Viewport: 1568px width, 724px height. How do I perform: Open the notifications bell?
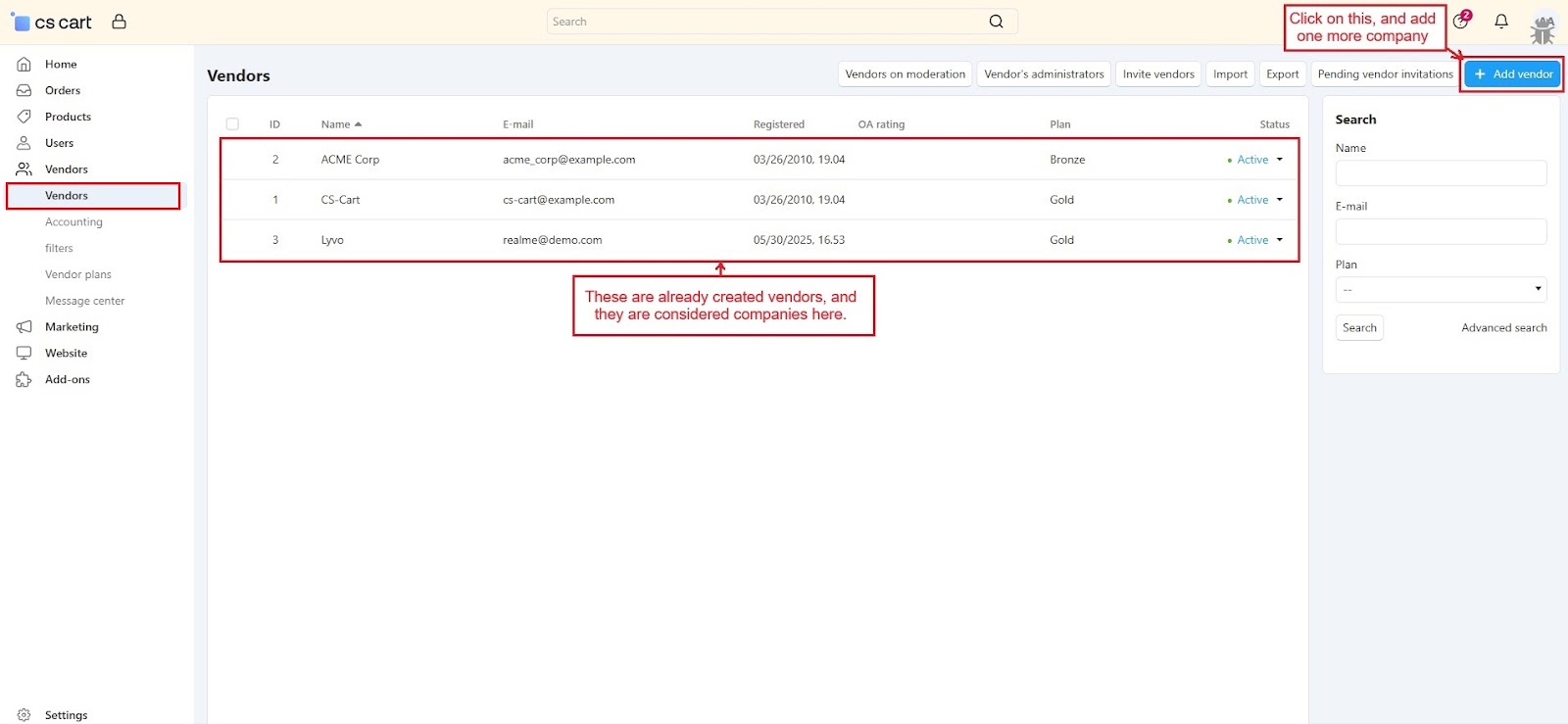(1500, 22)
